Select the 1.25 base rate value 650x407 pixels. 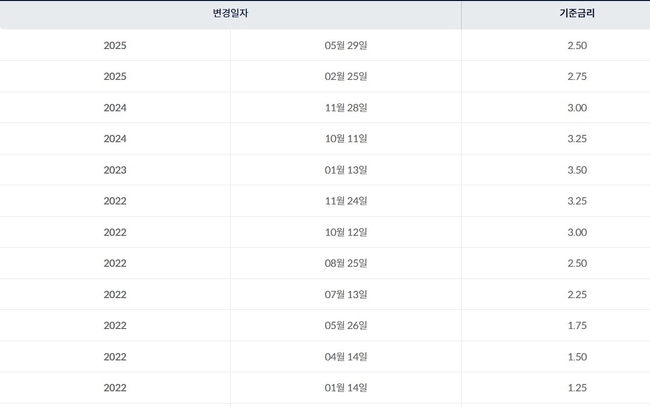pyautogui.click(x=577, y=387)
